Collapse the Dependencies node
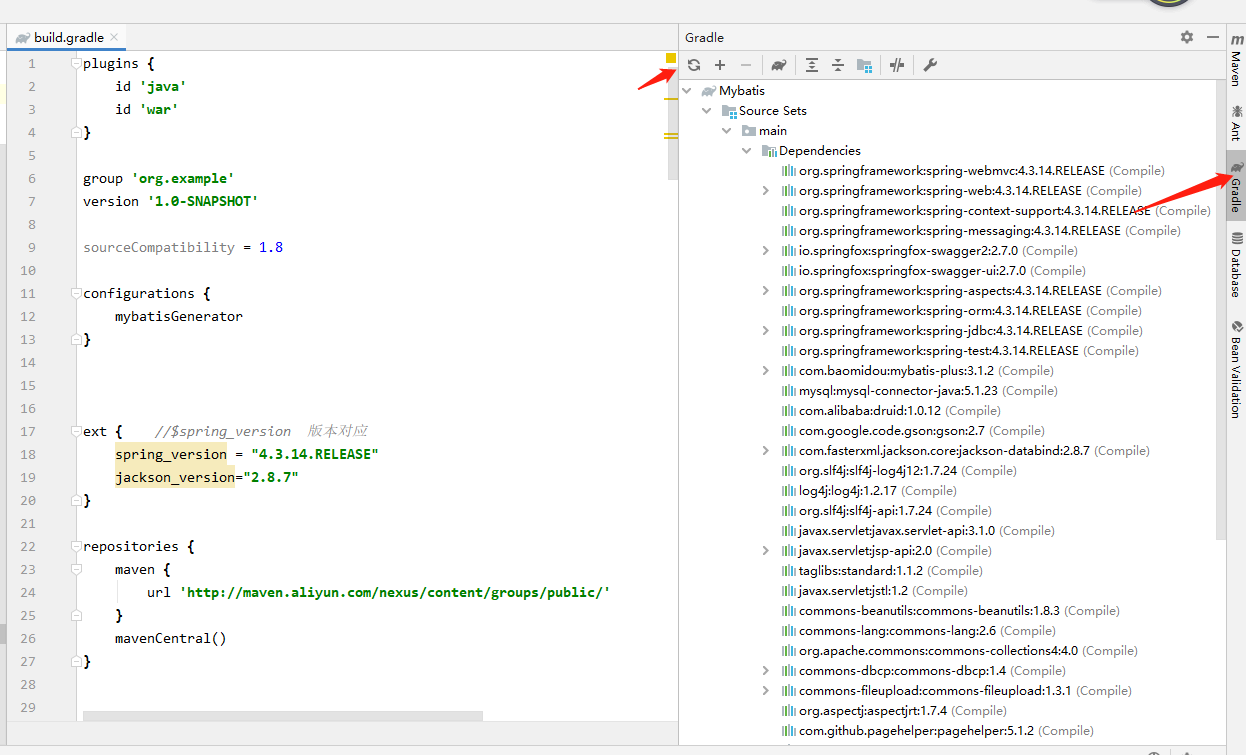Image resolution: width=1246 pixels, height=755 pixels. [747, 151]
